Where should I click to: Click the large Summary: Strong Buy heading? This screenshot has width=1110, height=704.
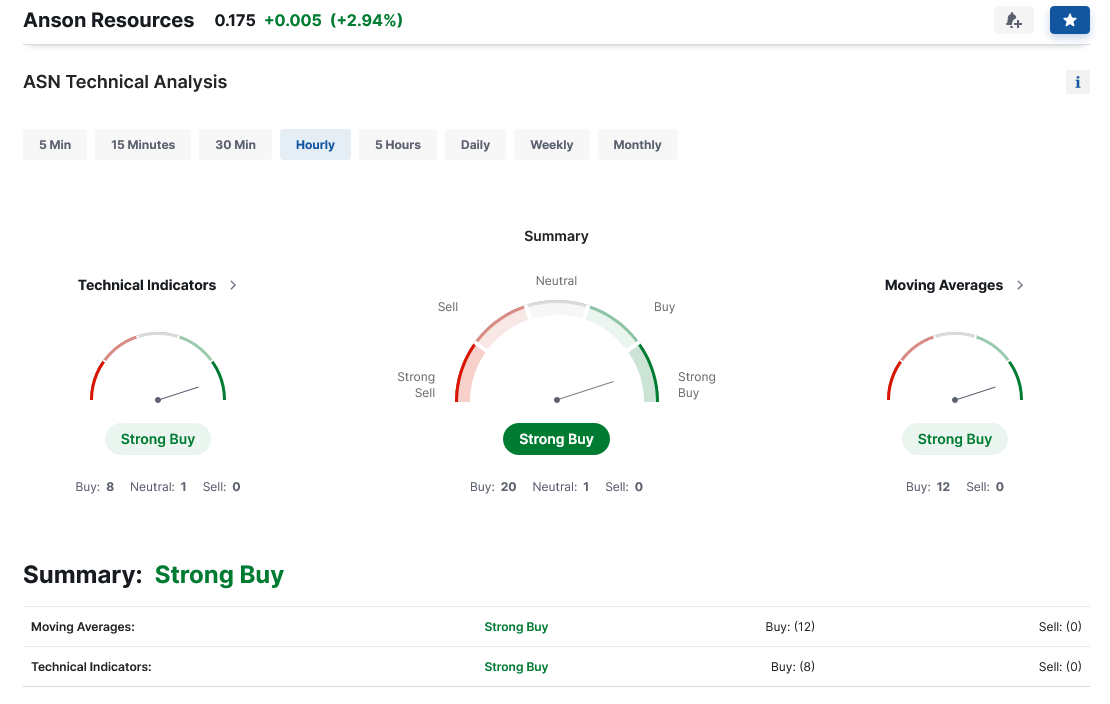[154, 574]
